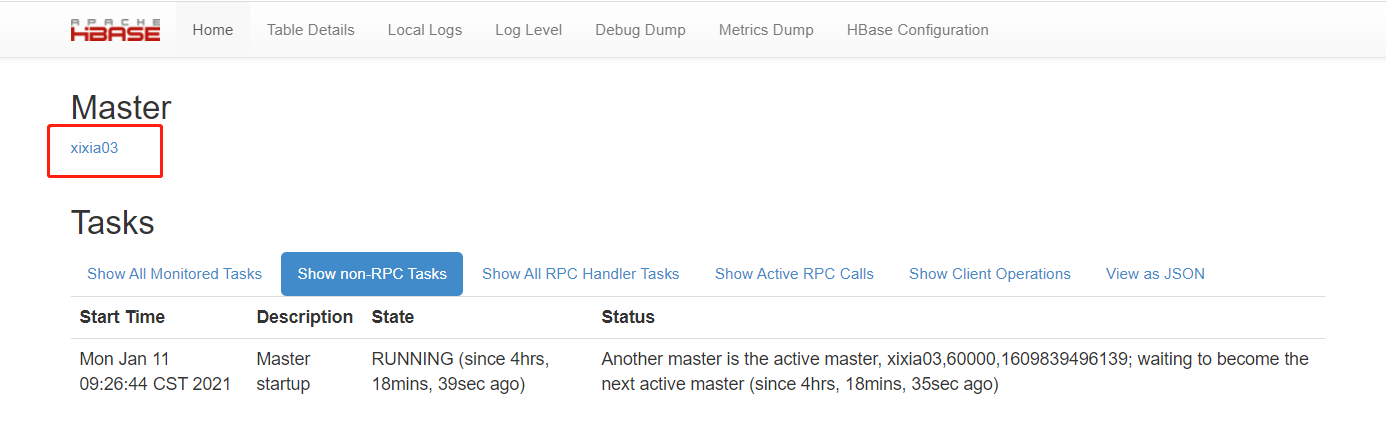Screen dimensions: 1386x439
Task: Go to the Home nav item
Action: [213, 30]
